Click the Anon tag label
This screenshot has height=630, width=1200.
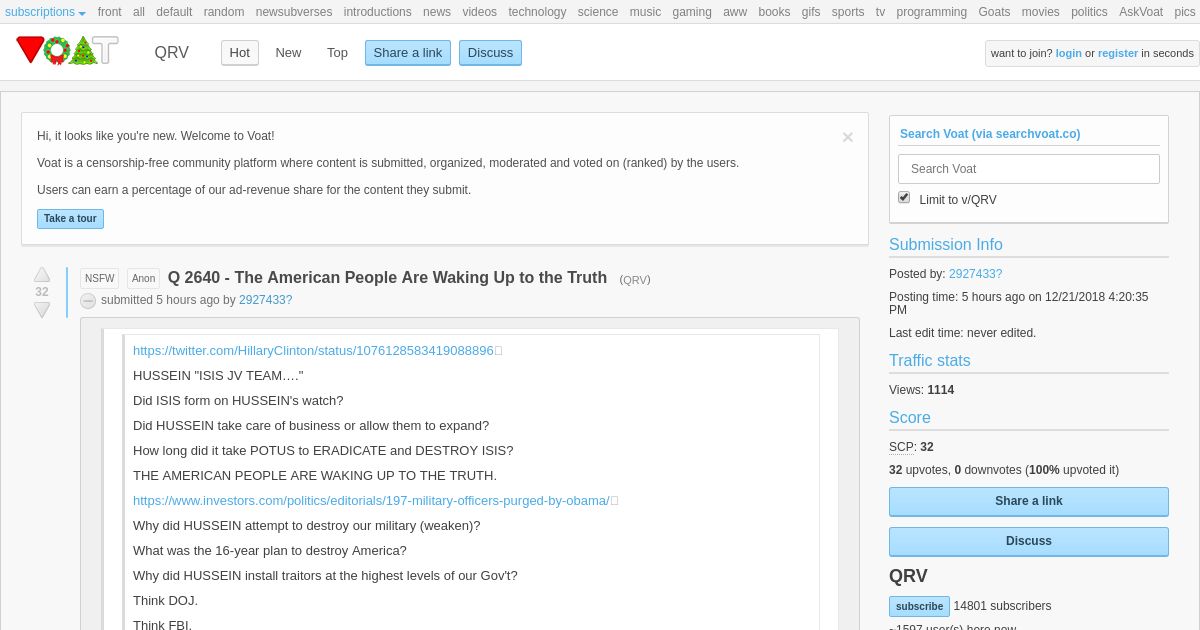(143, 279)
